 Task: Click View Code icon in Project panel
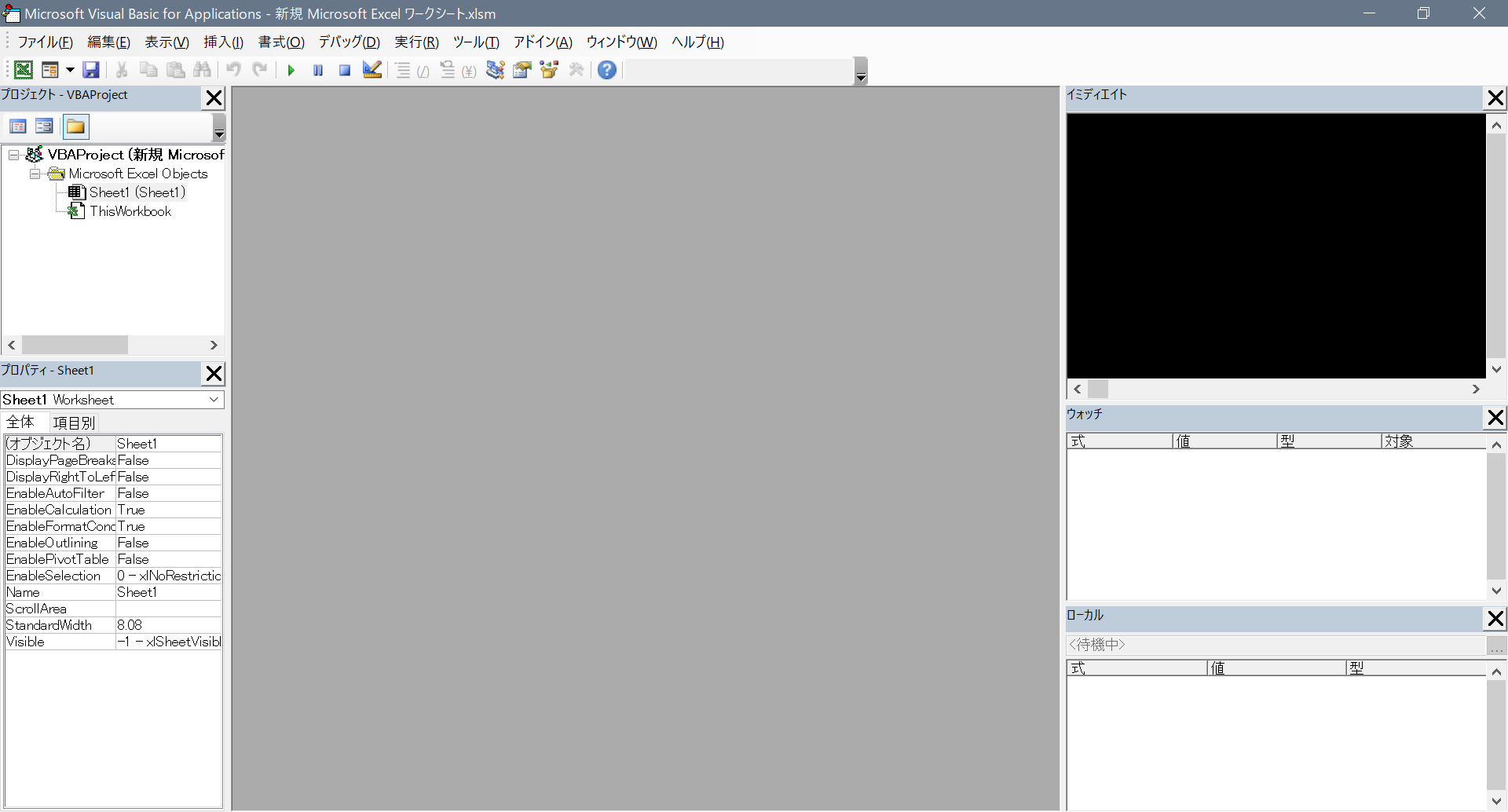point(18,126)
